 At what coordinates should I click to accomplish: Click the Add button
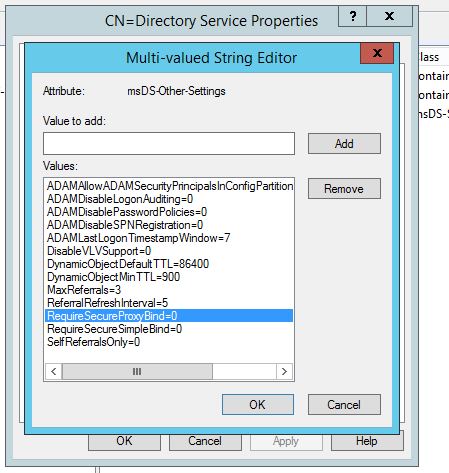pyautogui.click(x=344, y=144)
